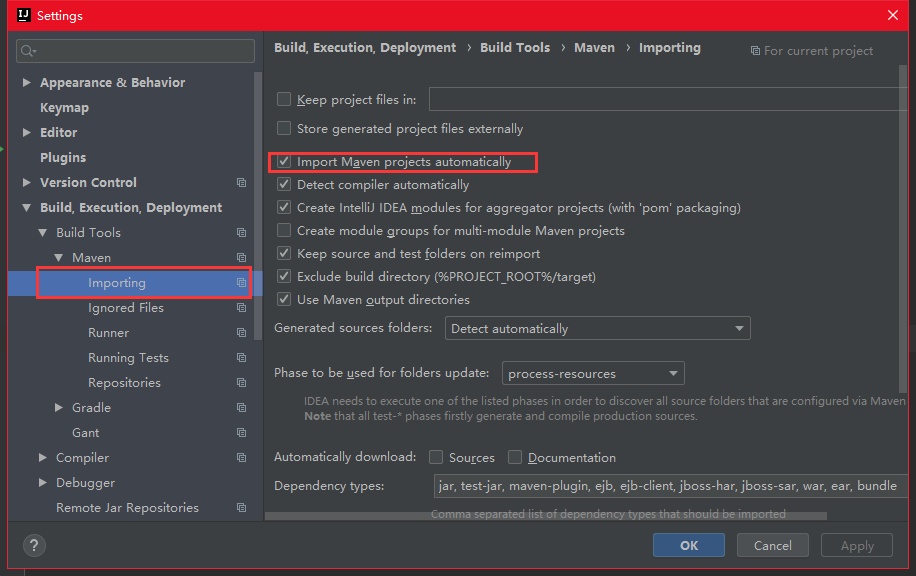Click the project-level icon beside Remote Jar Repositories

tap(241, 508)
